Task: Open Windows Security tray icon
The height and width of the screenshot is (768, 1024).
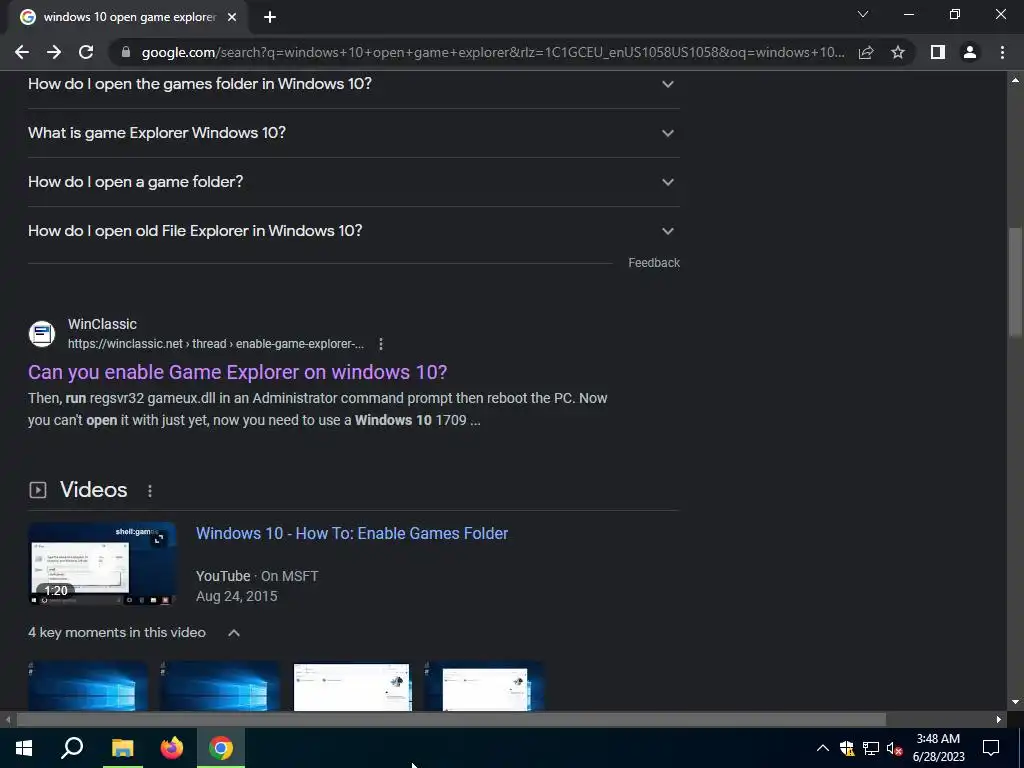Action: point(847,748)
